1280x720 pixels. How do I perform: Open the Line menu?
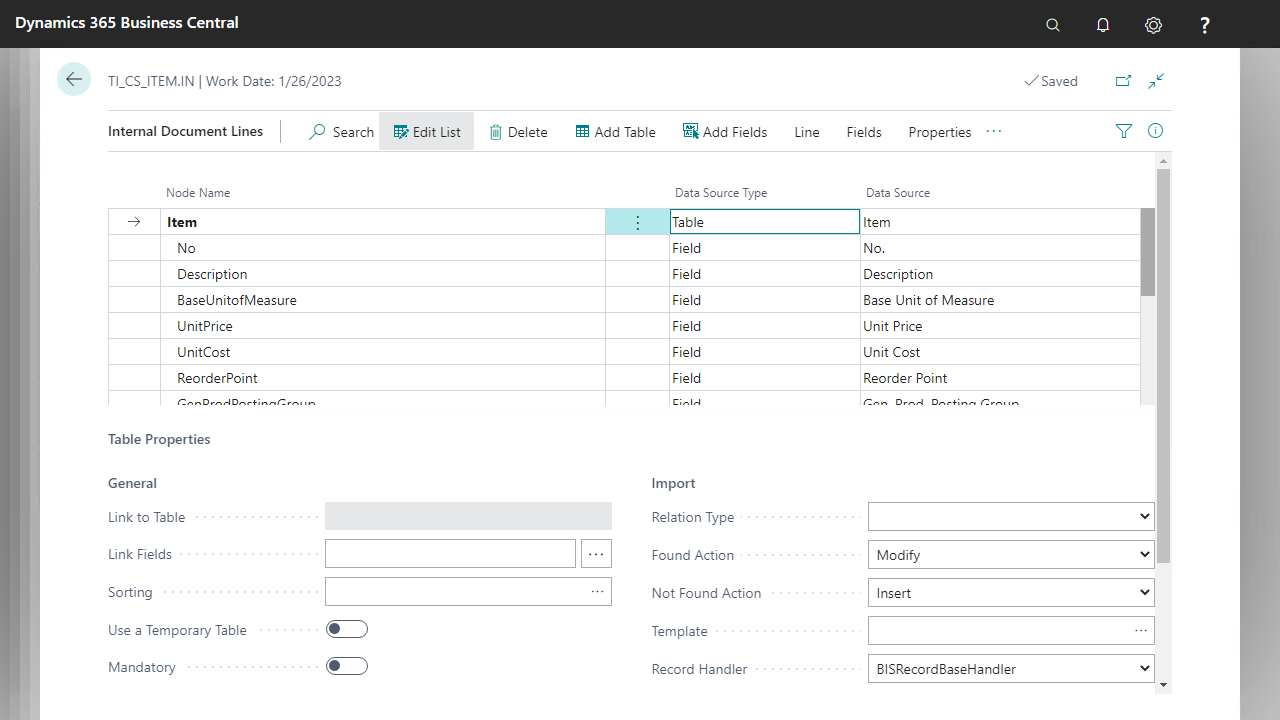click(807, 132)
